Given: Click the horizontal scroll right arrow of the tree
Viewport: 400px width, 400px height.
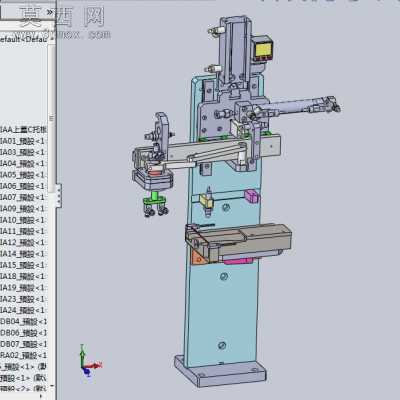Looking at the screenshot, I should click(x=41, y=396).
